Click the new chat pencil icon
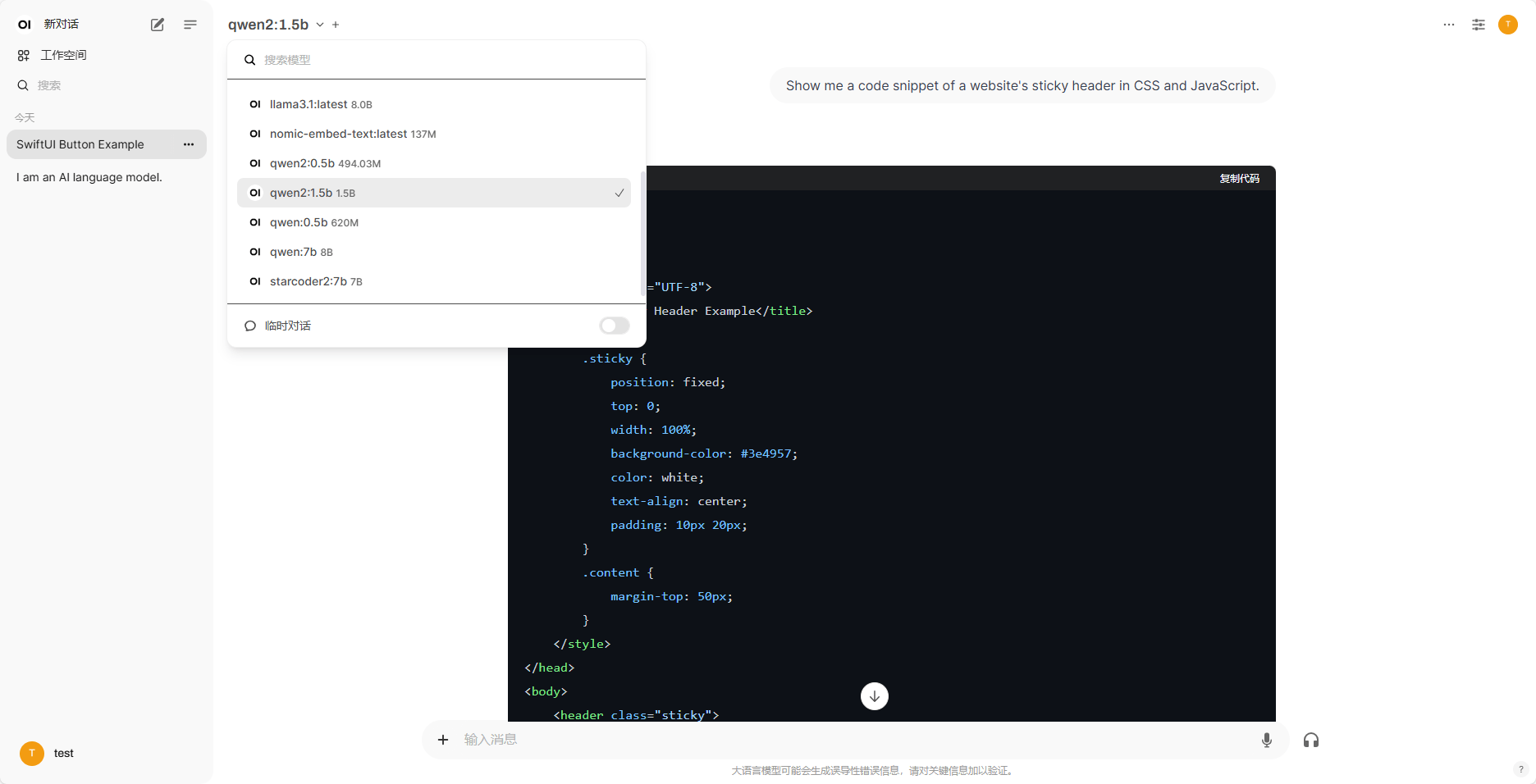 [x=158, y=25]
